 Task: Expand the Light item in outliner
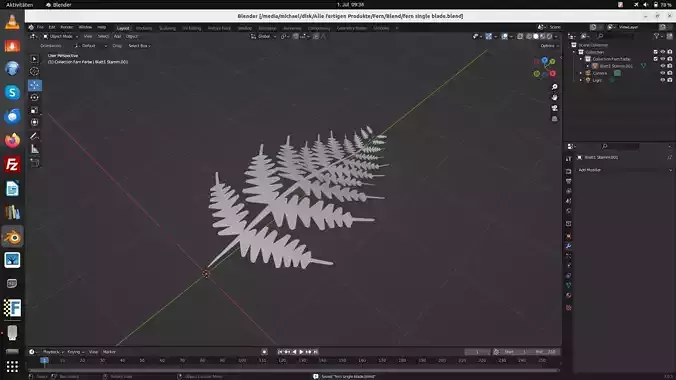point(581,80)
